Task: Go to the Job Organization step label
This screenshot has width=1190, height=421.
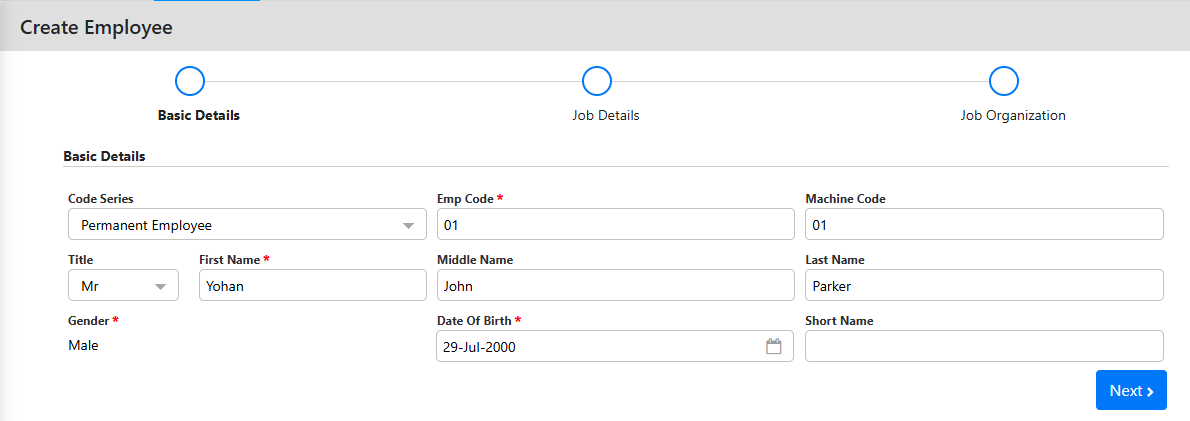Action: [1012, 115]
